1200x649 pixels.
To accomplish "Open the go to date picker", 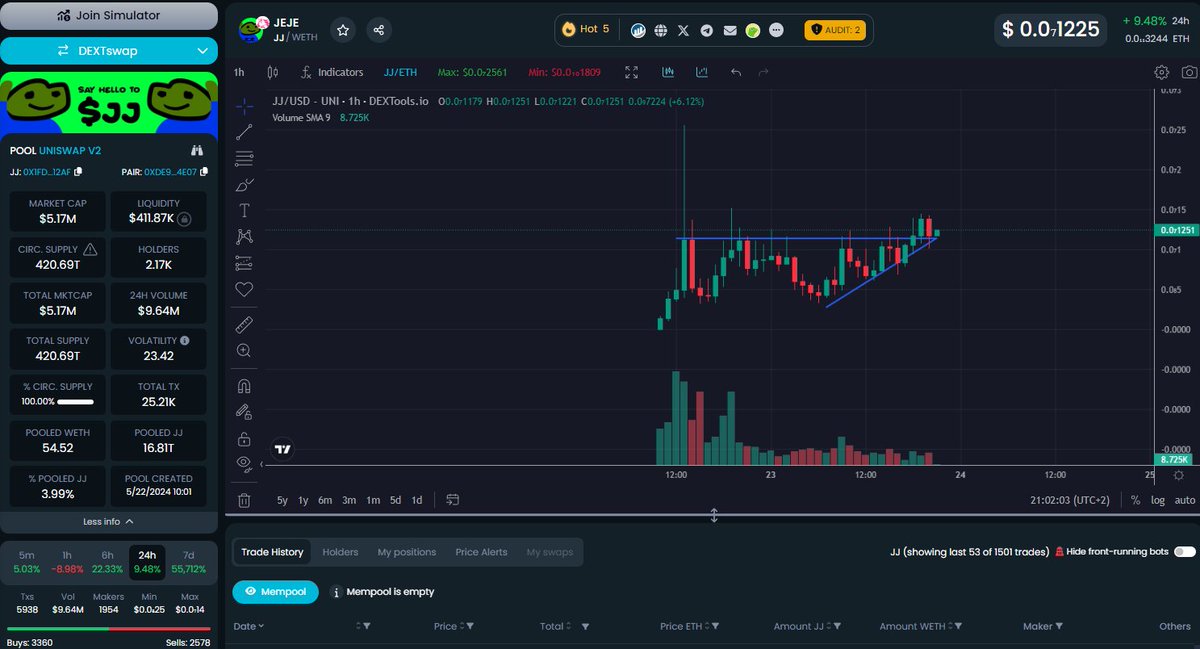I will [x=453, y=500].
